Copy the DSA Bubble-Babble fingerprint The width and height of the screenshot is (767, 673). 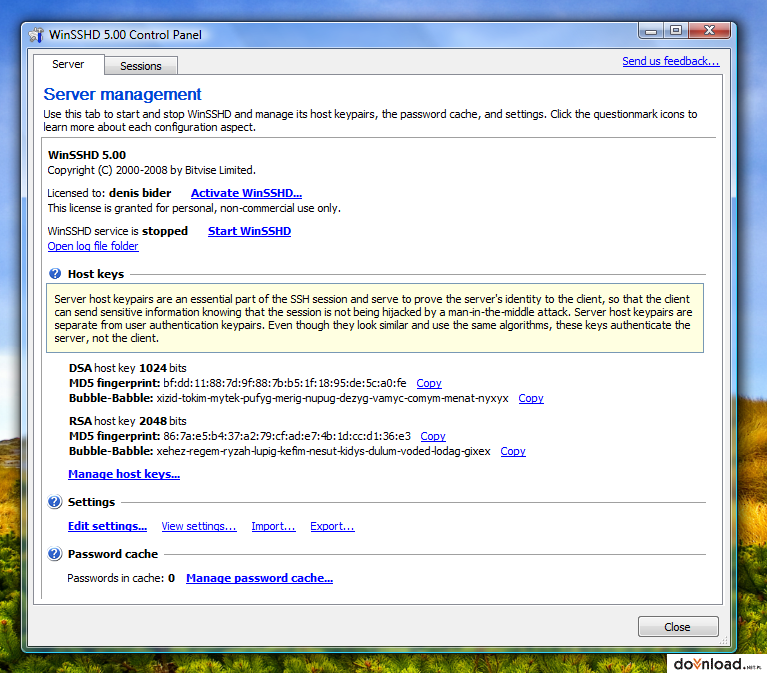pyautogui.click(x=531, y=398)
